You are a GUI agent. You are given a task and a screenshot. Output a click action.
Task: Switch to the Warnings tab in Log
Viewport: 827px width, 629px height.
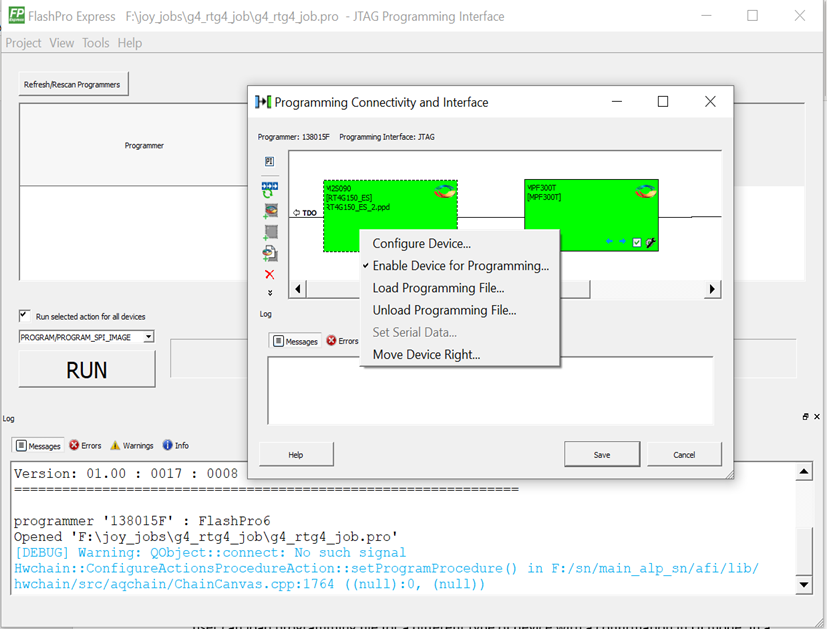[x=131, y=445]
